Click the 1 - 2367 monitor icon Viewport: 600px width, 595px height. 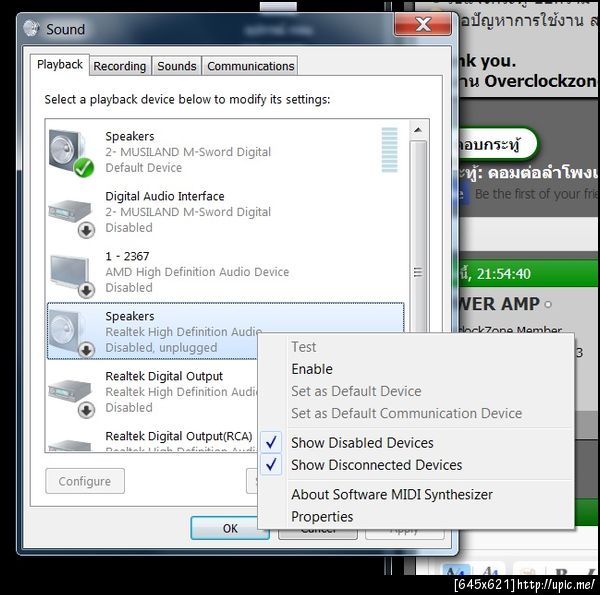pos(71,276)
